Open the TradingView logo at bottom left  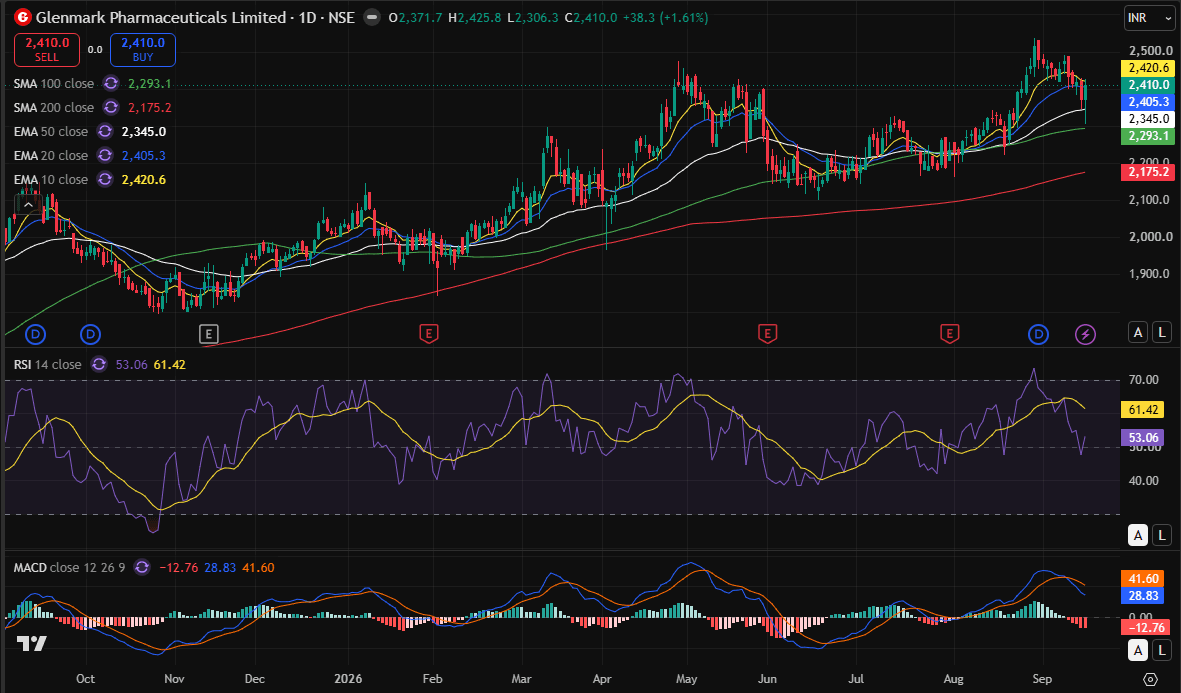[x=32, y=643]
